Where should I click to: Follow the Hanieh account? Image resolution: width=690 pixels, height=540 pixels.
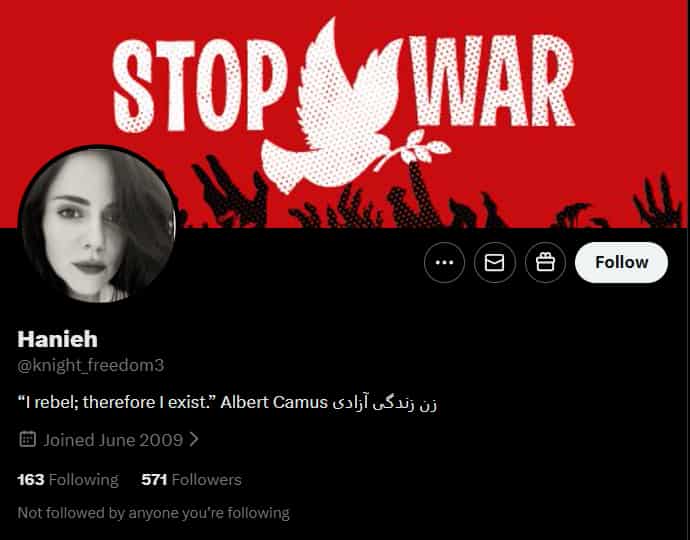621,263
